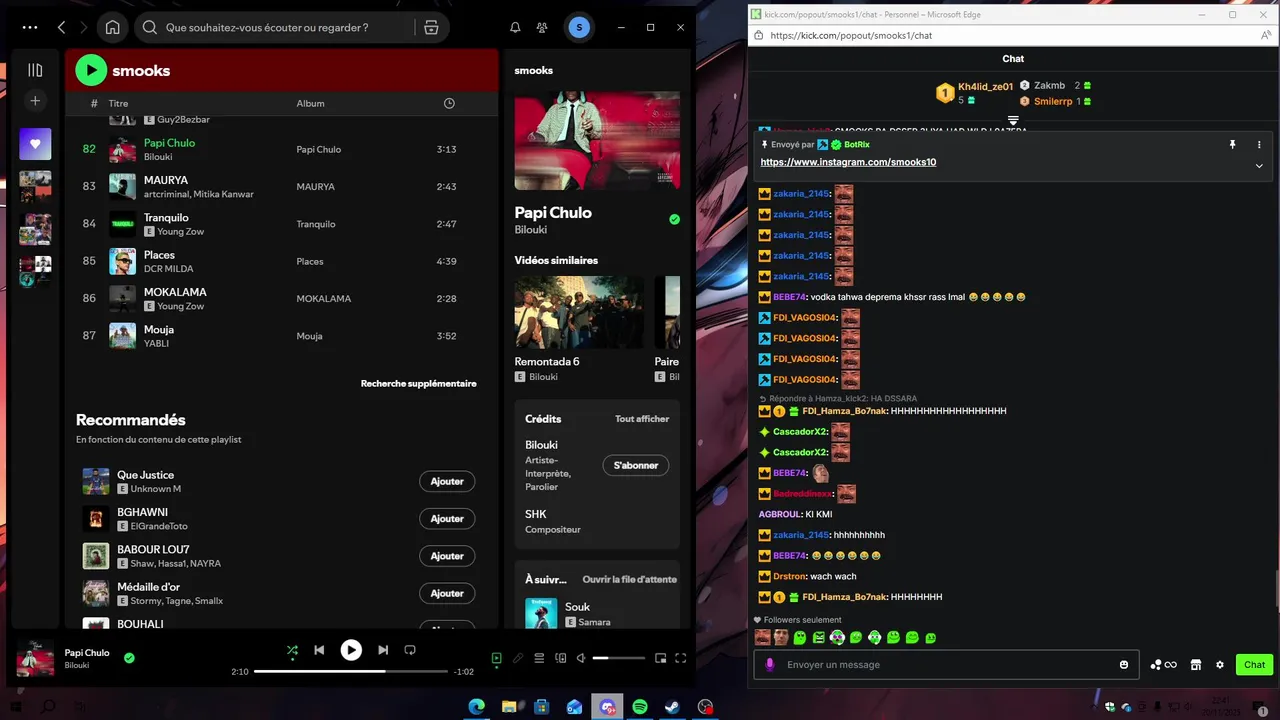Open the lyrics microphone icon

point(518,658)
